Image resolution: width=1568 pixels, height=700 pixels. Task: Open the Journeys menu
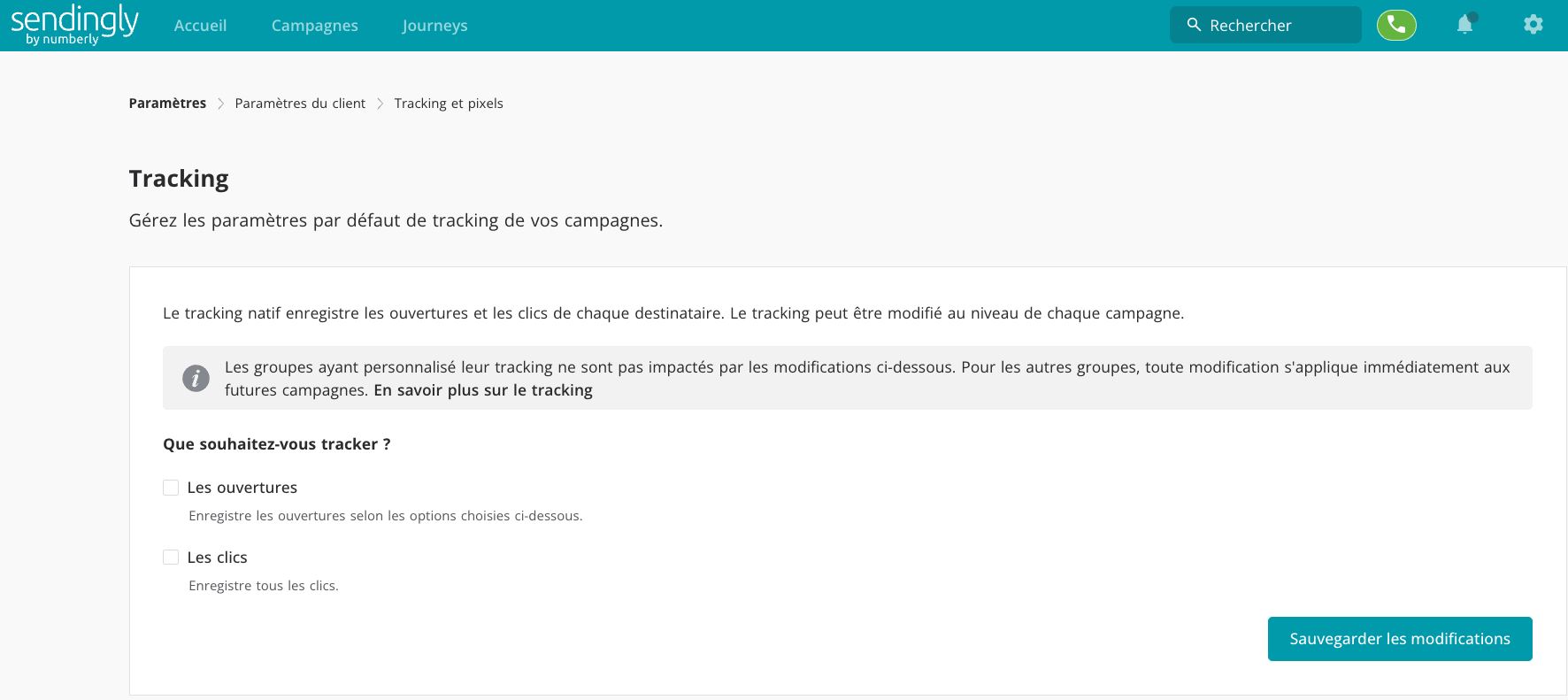pos(434,26)
